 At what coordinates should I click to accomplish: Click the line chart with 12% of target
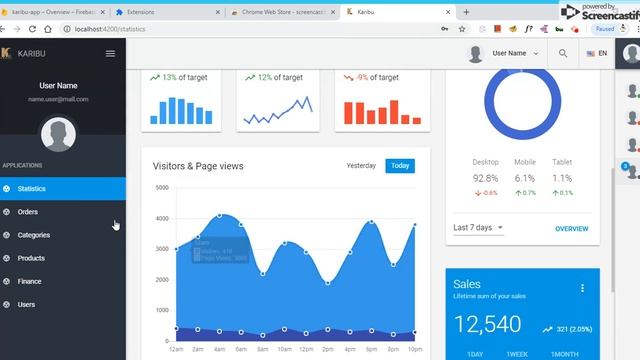(278, 110)
